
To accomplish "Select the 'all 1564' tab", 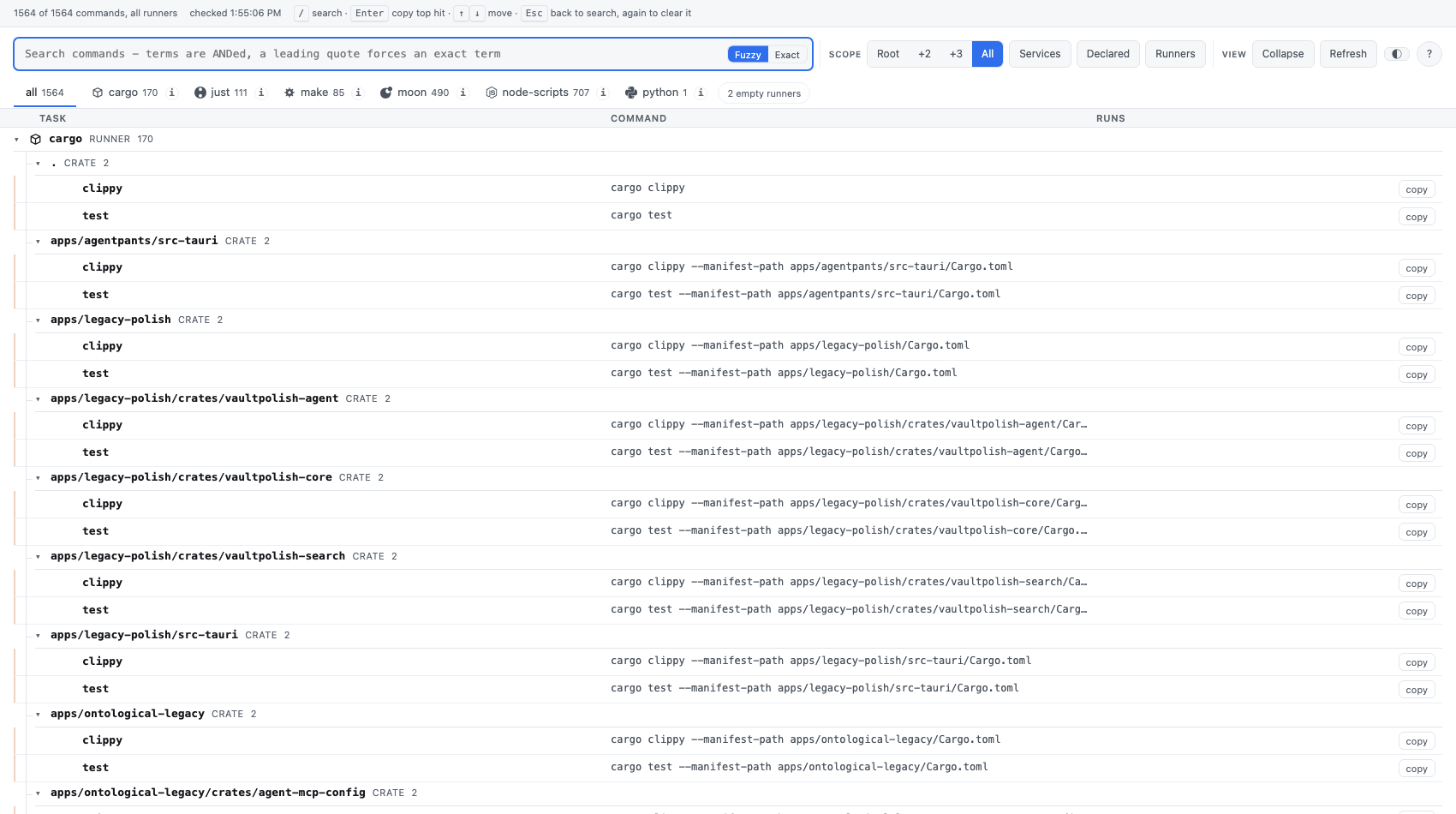I will click(45, 93).
